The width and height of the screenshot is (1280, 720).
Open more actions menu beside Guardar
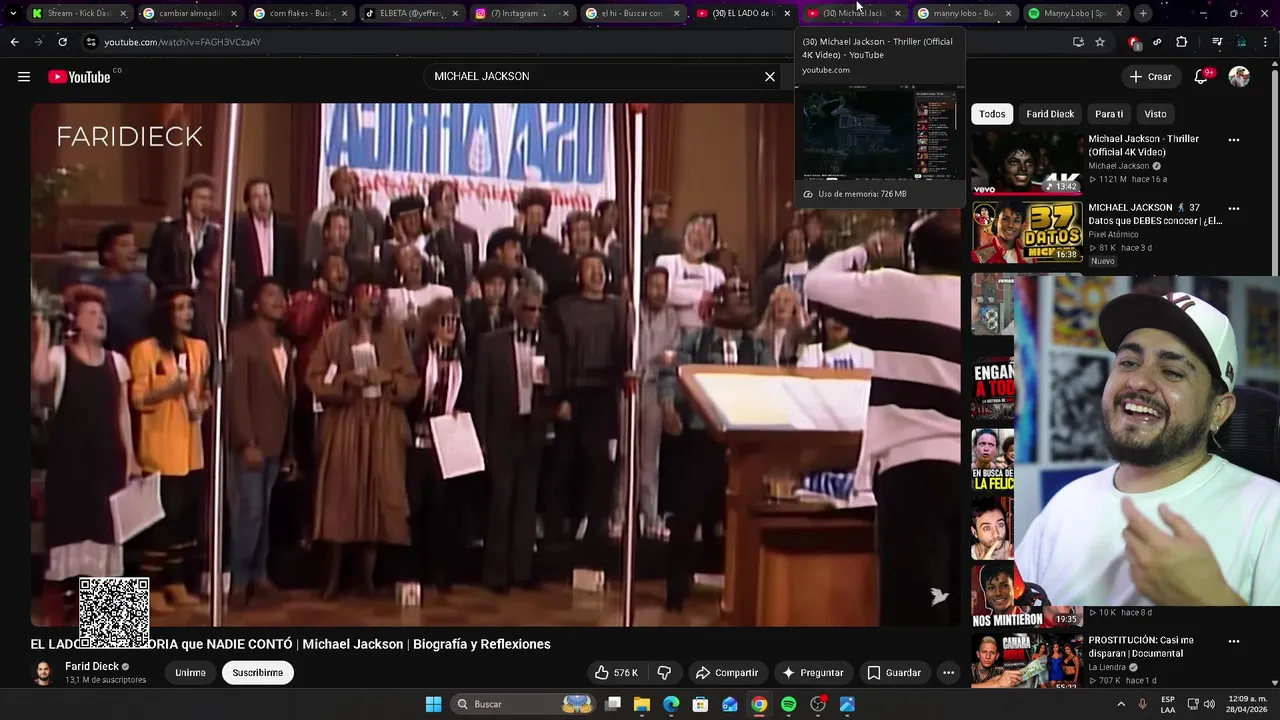[948, 673]
